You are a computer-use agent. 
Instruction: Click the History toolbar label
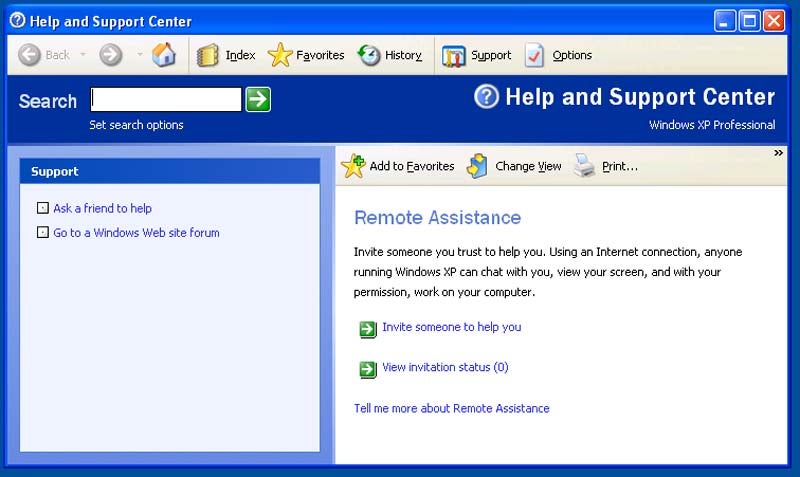coord(403,55)
